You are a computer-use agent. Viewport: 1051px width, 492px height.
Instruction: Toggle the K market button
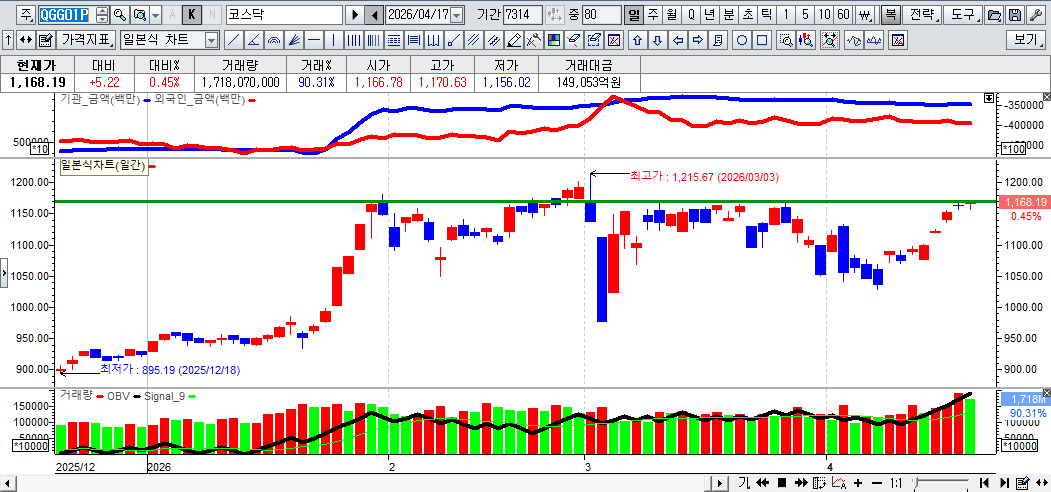click(191, 15)
